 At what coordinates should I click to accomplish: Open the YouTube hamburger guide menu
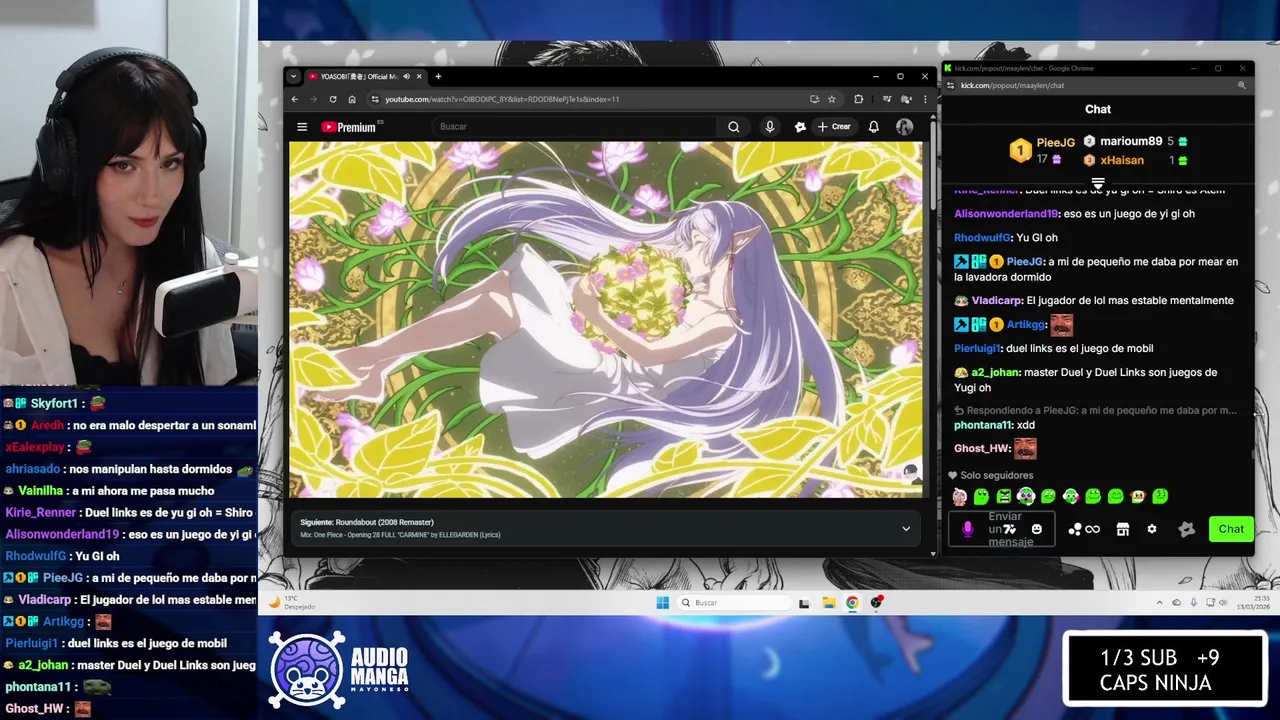click(302, 127)
